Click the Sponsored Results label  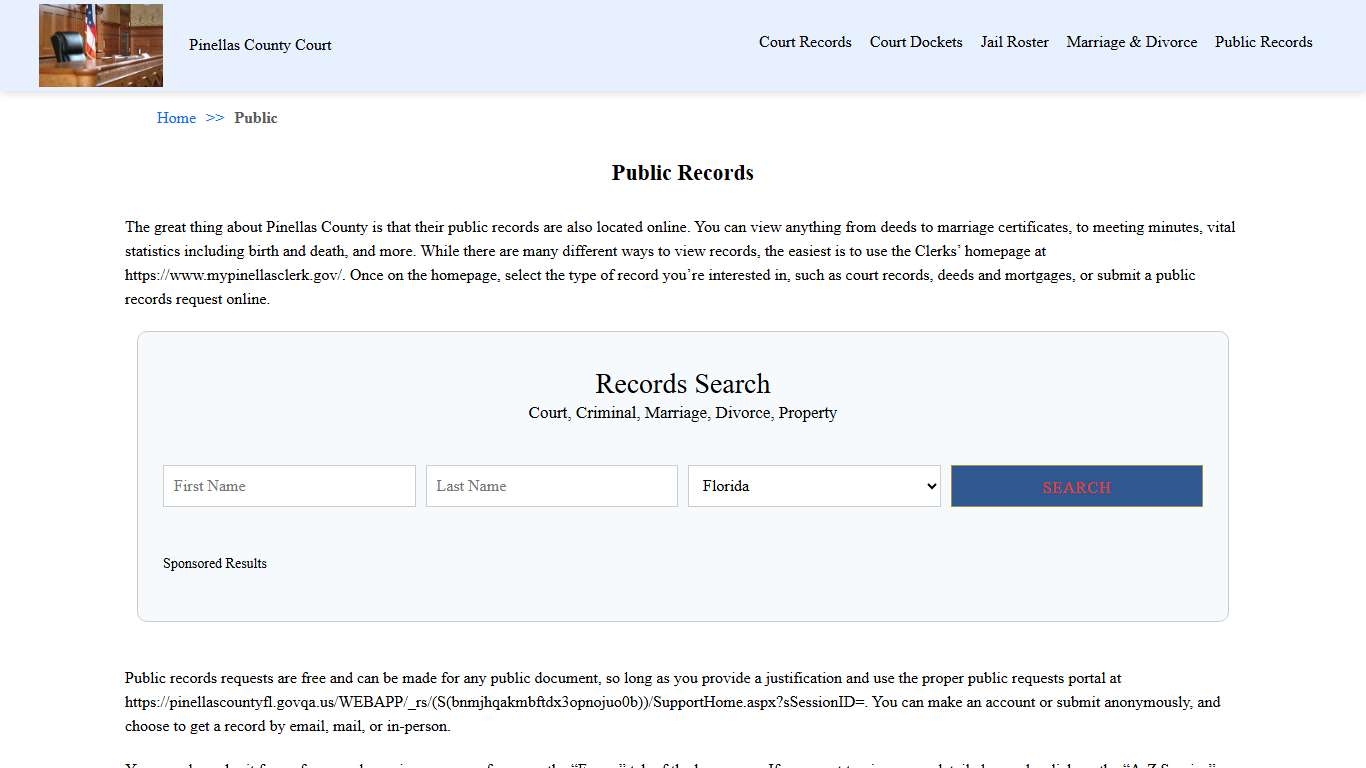(x=214, y=563)
